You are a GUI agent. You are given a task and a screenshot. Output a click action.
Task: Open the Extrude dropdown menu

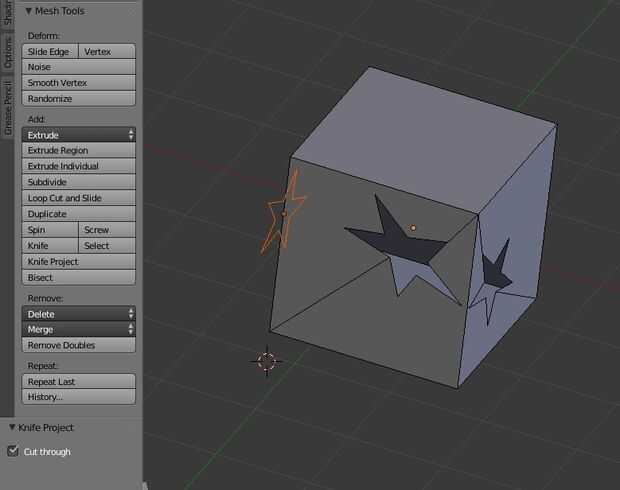(x=79, y=135)
